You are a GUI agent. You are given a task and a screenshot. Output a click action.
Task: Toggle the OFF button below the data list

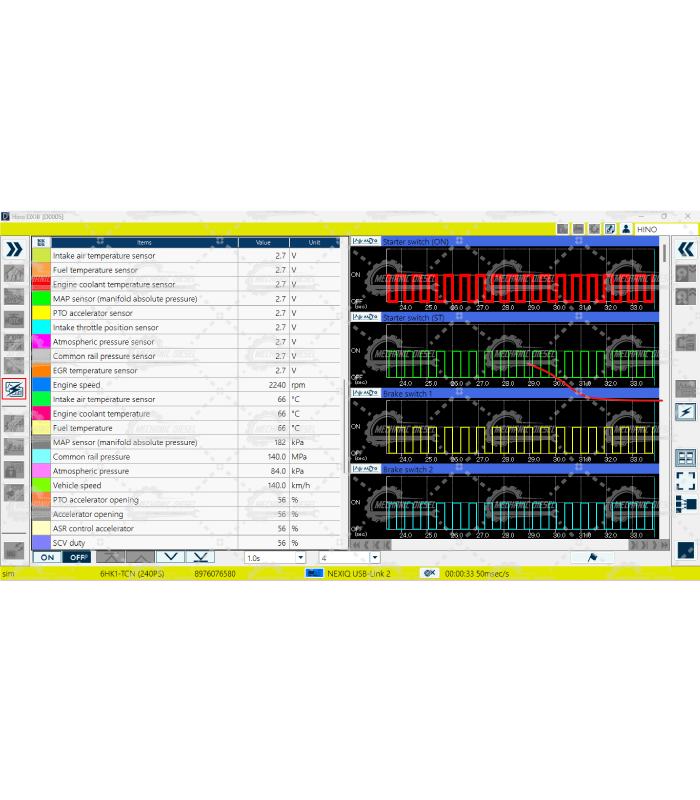[x=76, y=557]
